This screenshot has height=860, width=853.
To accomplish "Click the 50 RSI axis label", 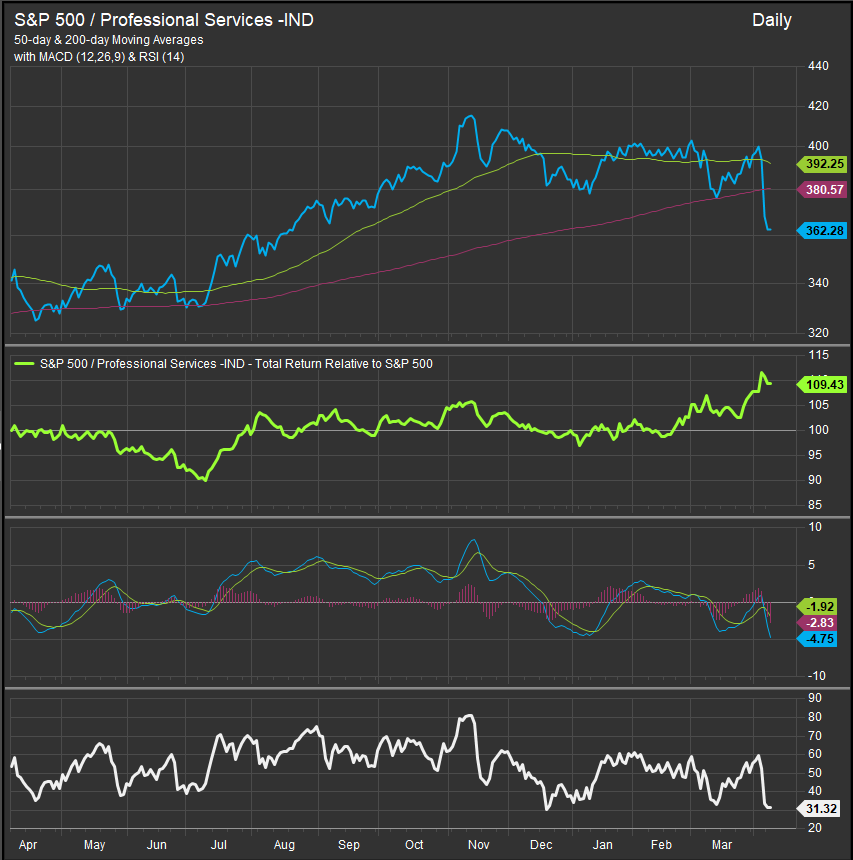I will pyautogui.click(x=815, y=773).
